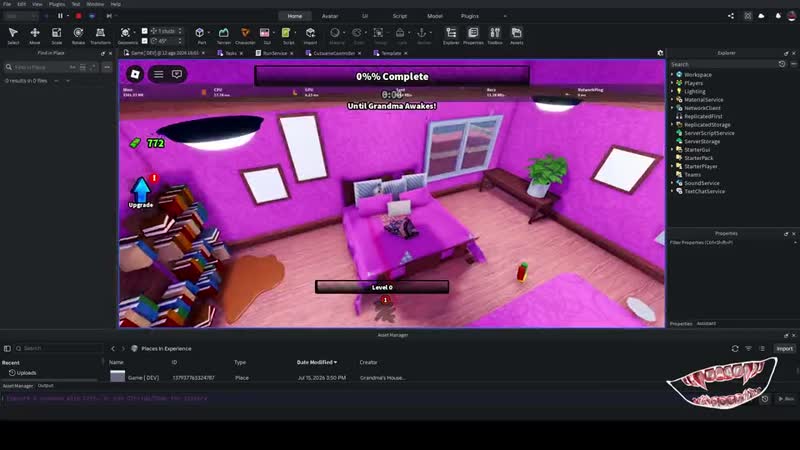Open the Character tool
This screenshot has height=450, width=800.
[245, 34]
